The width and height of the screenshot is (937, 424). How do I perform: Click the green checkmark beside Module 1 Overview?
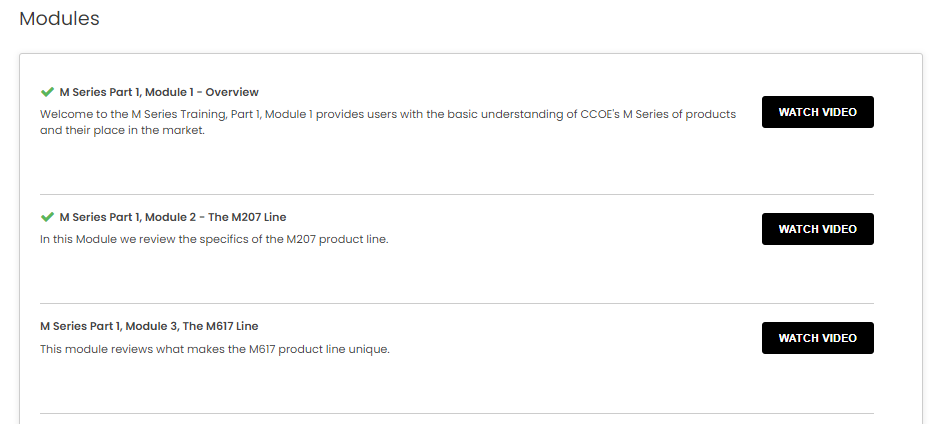pos(47,92)
